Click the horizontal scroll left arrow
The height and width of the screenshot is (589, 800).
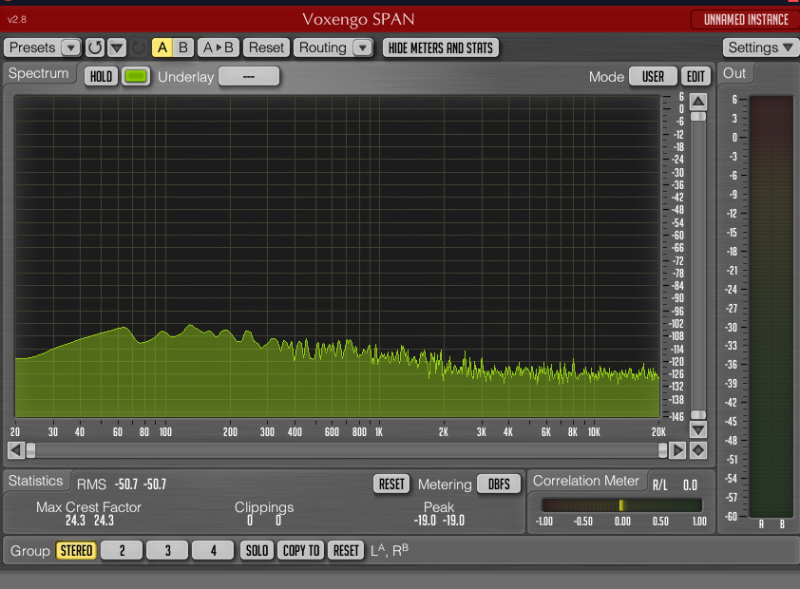pos(16,451)
